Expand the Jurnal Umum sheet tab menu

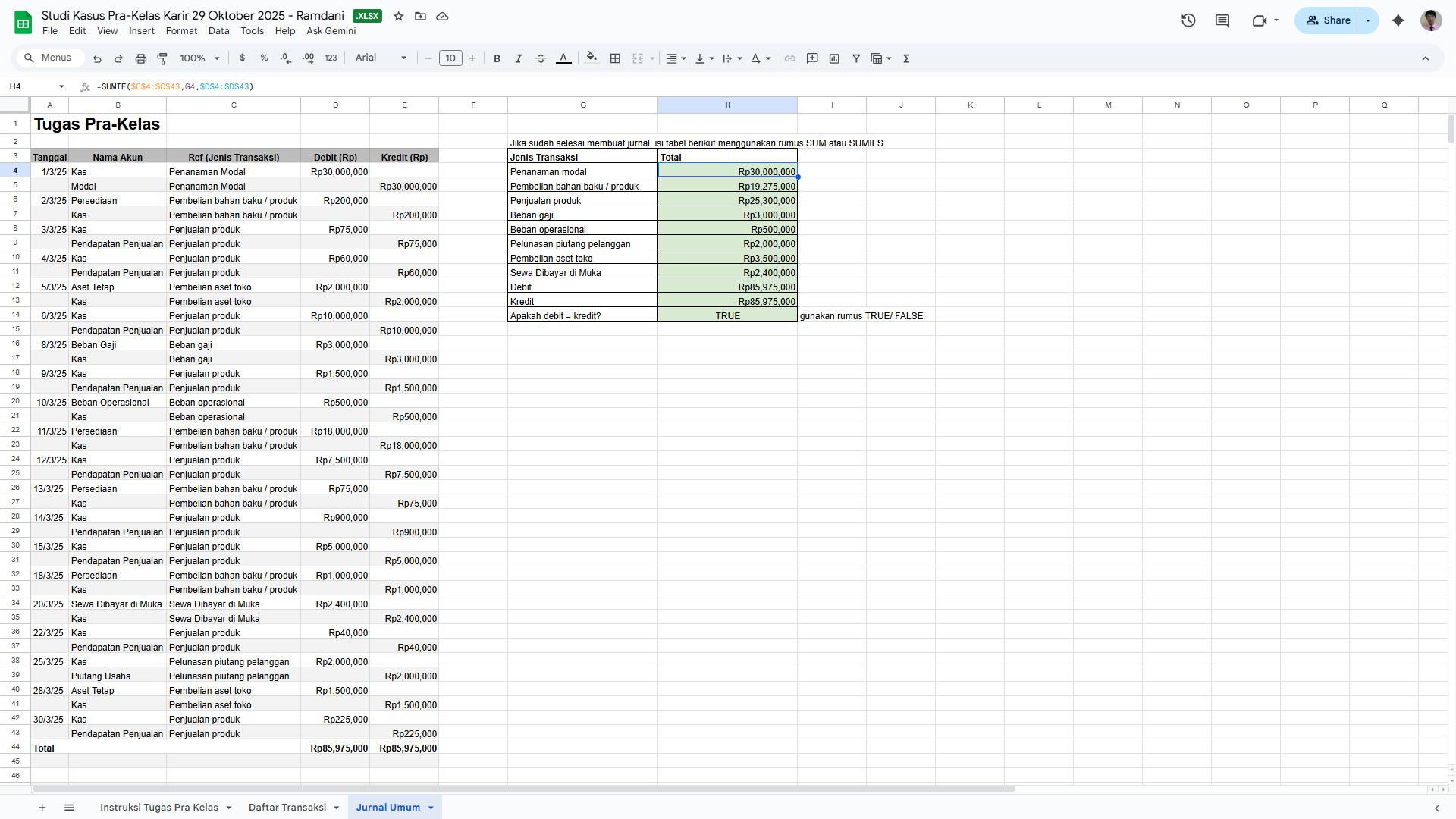431,808
